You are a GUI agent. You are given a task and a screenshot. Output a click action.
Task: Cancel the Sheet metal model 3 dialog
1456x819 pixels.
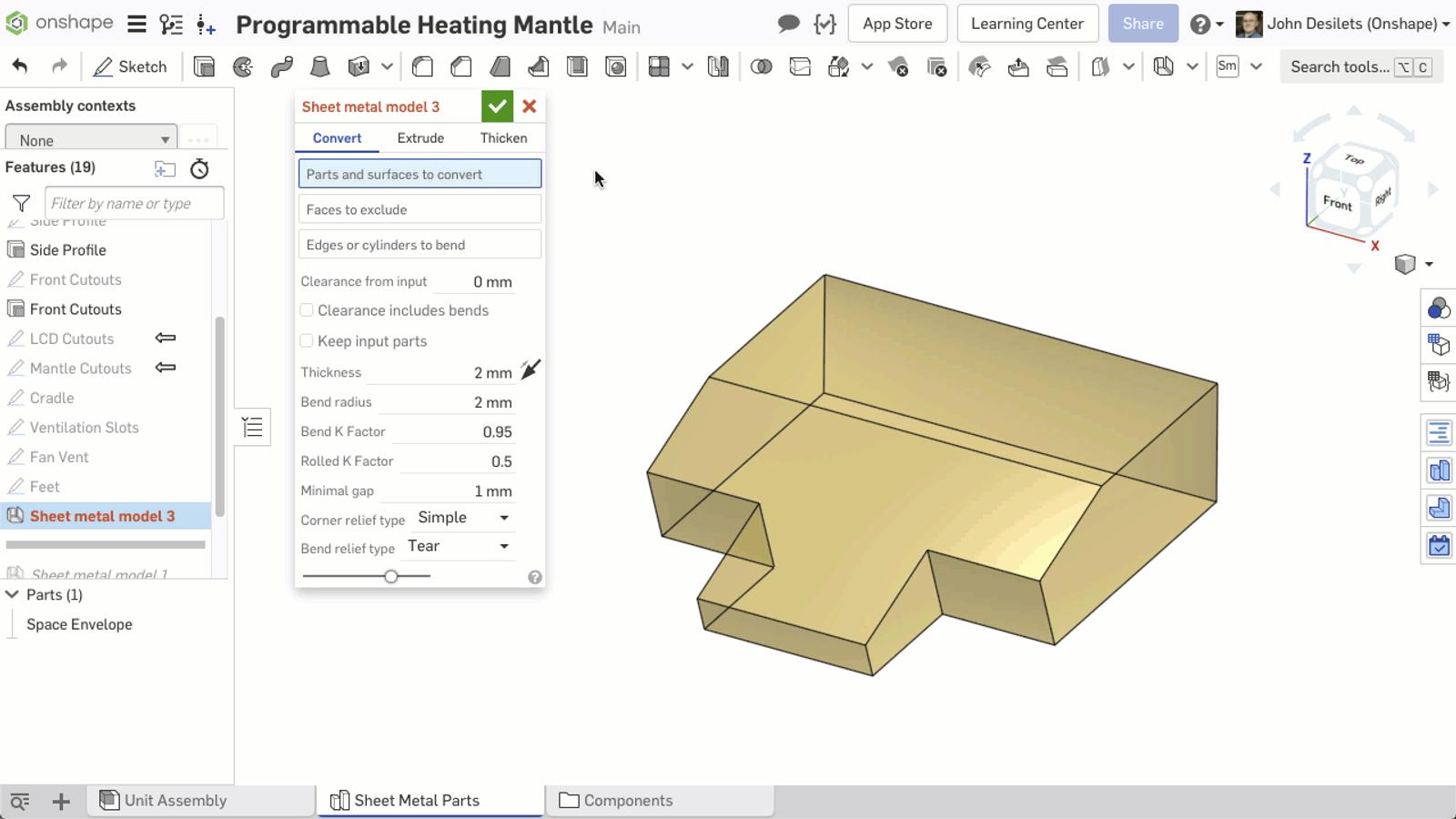[529, 106]
